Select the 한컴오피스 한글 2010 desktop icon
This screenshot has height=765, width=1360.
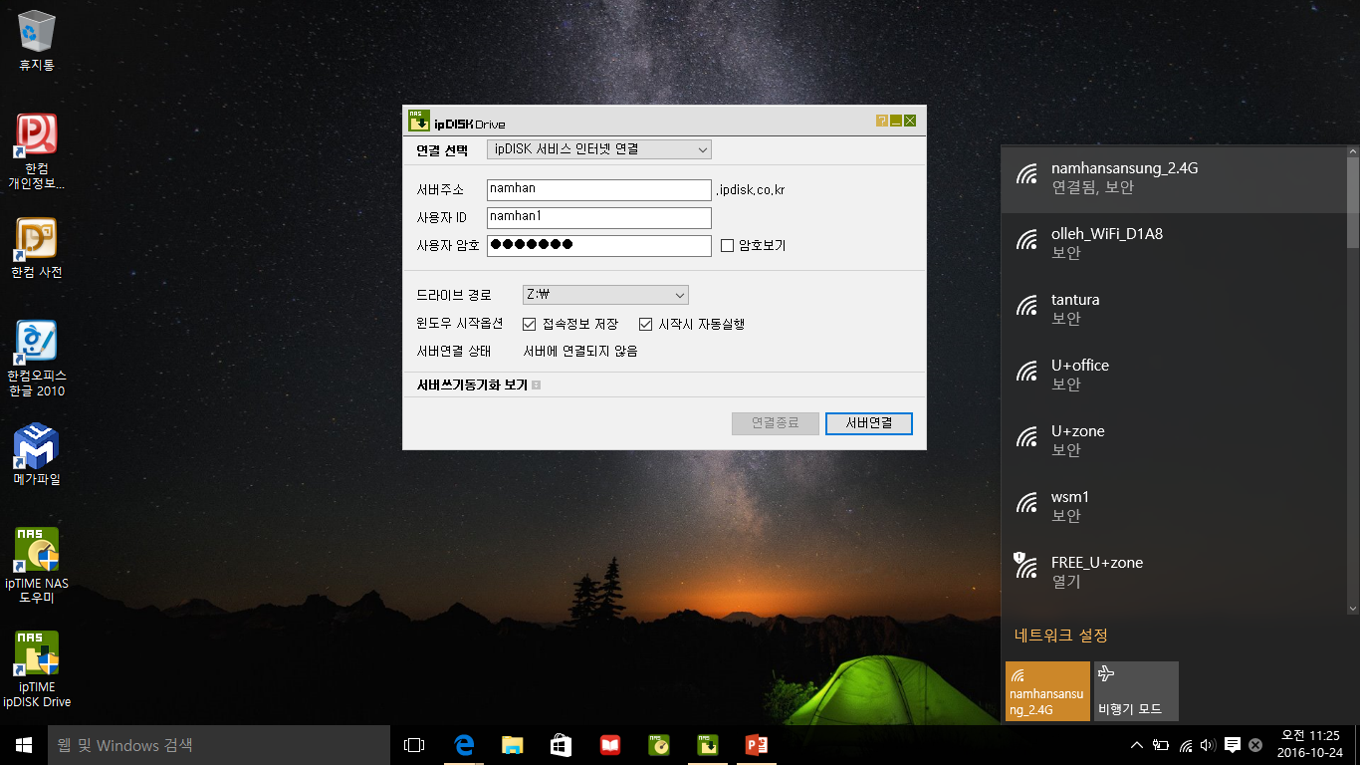[37, 359]
